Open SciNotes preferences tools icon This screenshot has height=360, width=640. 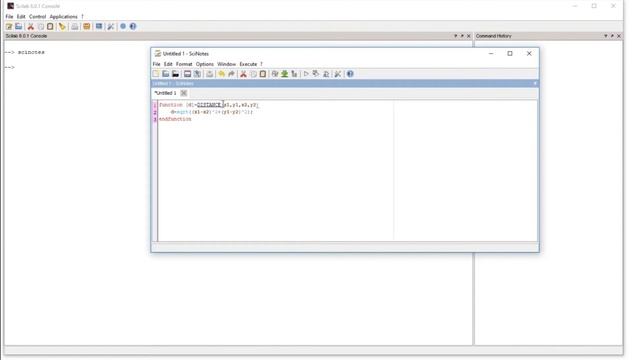pos(338,74)
